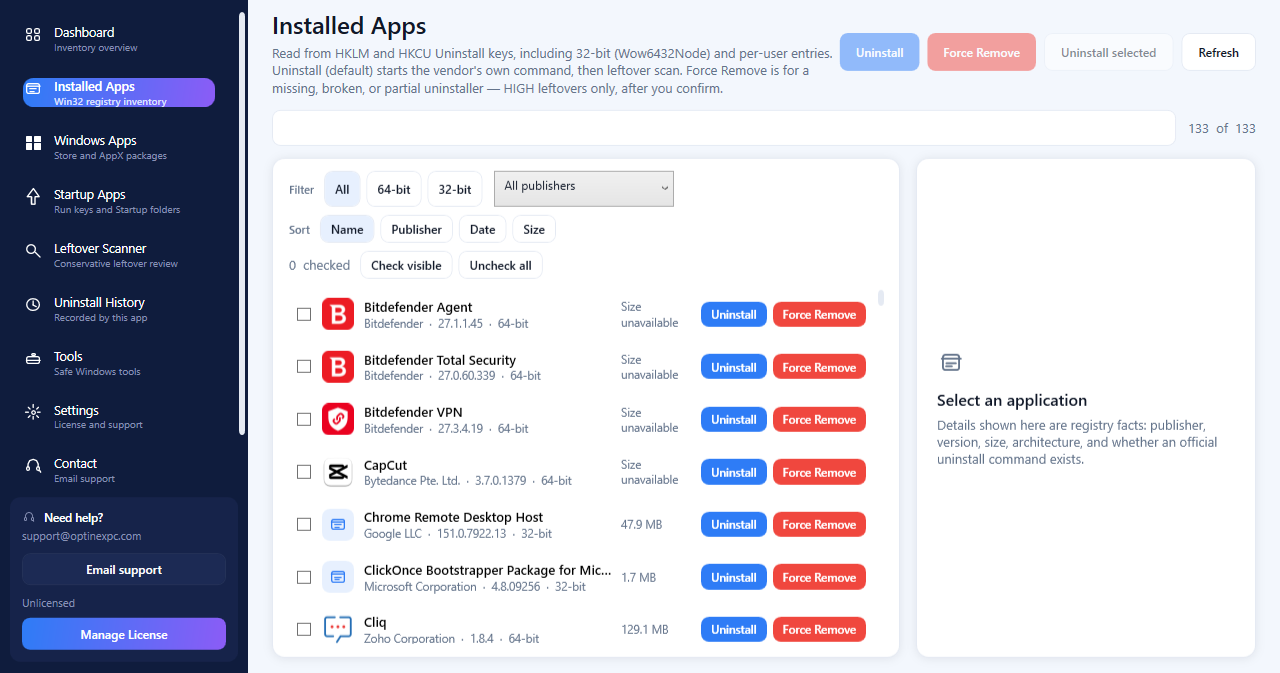Image resolution: width=1280 pixels, height=673 pixels.
Task: Open the Settings page
Action: pos(119,416)
